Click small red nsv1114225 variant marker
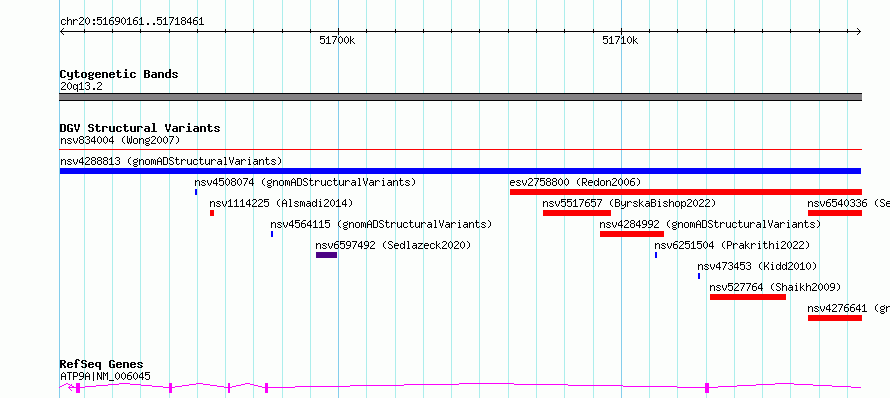 [x=212, y=213]
